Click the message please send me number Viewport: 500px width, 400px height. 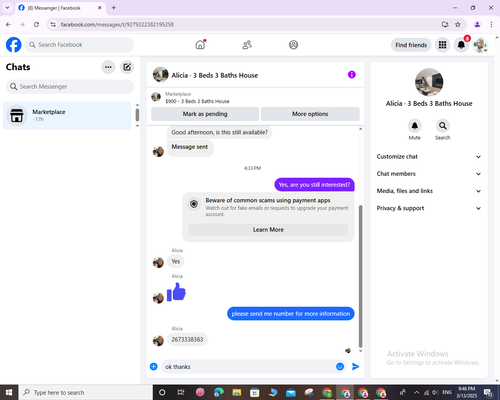tap(291, 314)
